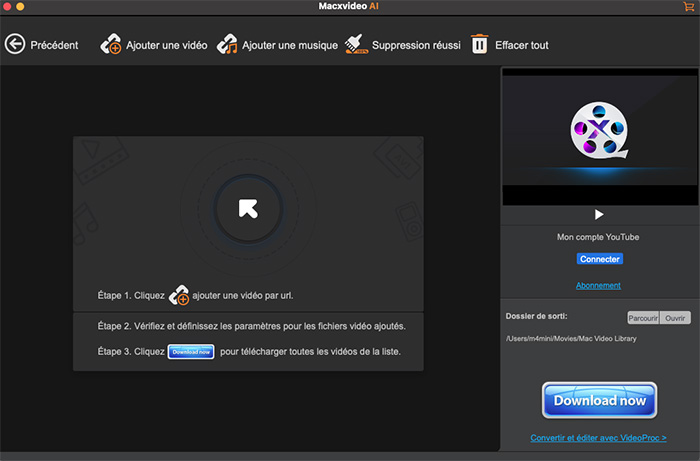Click the Suppression réussi label
This screenshot has height=461, width=700.
[416, 45]
